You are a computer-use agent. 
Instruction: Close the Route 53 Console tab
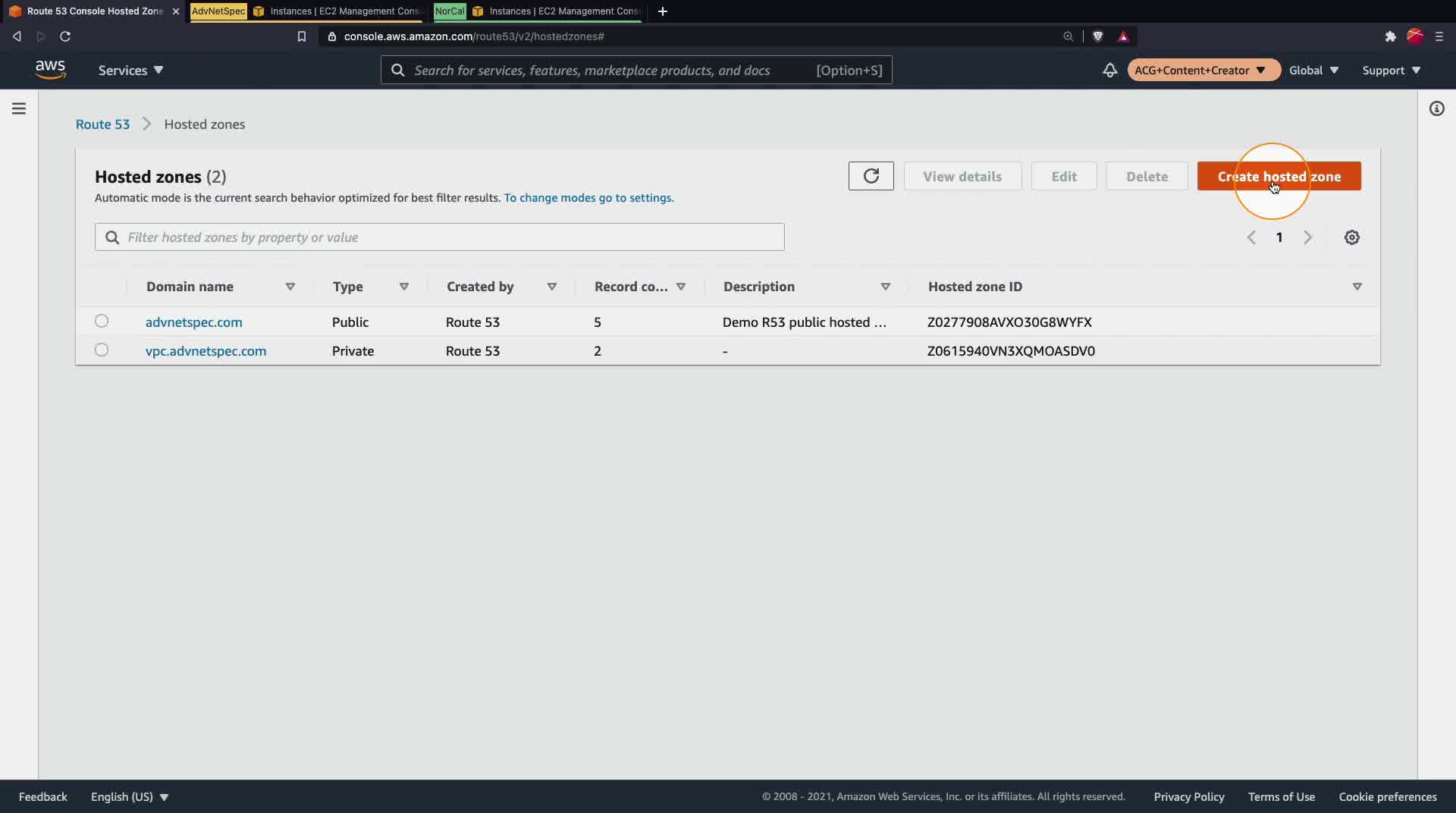pyautogui.click(x=175, y=11)
